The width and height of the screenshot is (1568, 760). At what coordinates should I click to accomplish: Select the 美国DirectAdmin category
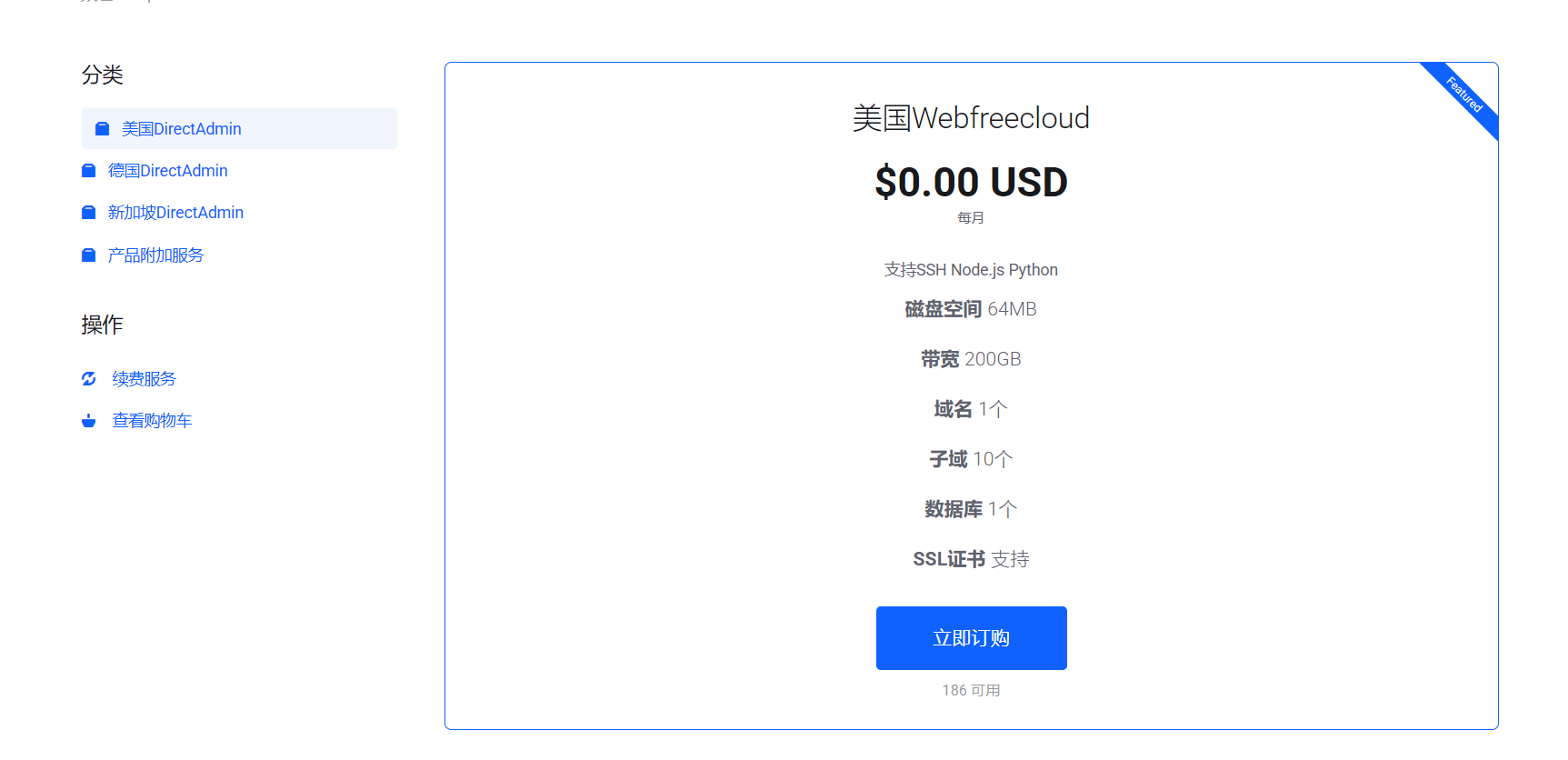coord(182,129)
